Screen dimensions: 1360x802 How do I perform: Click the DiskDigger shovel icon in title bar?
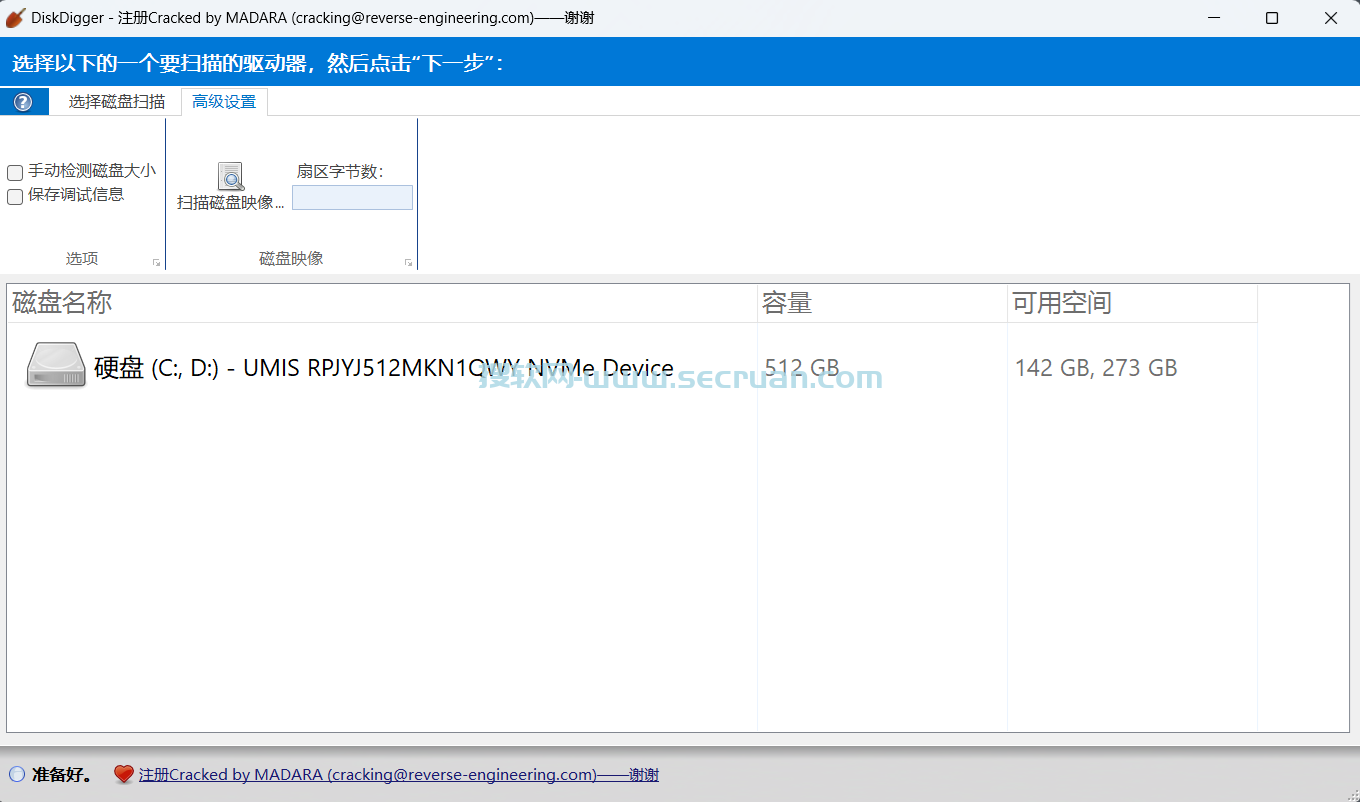click(15, 18)
